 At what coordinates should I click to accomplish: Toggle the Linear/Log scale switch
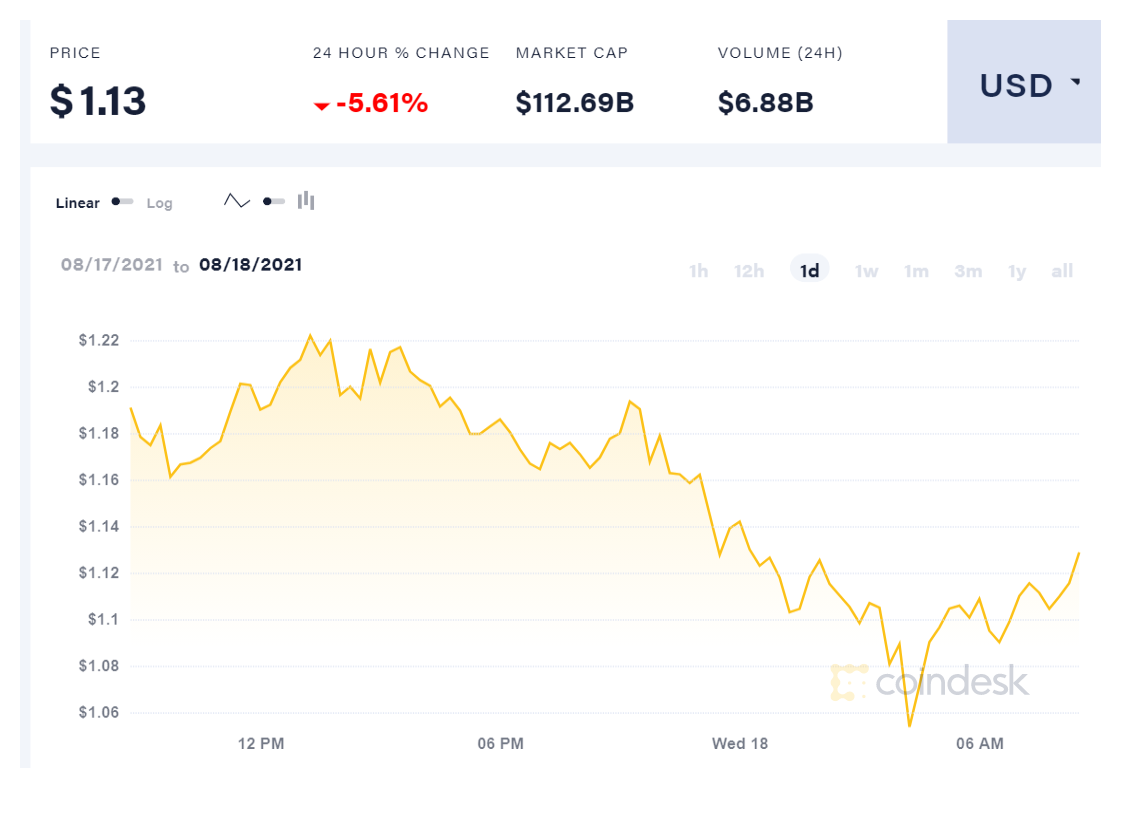click(123, 202)
